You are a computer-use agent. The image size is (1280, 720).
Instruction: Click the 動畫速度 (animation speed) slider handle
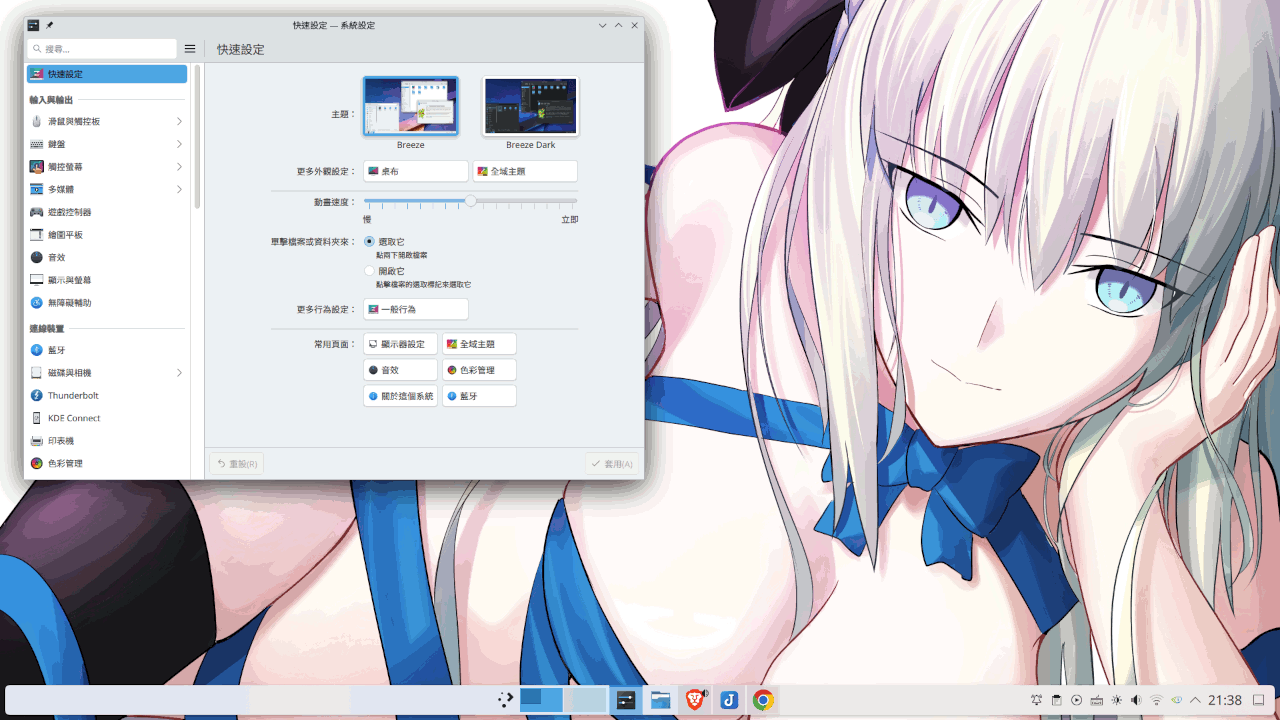click(471, 201)
